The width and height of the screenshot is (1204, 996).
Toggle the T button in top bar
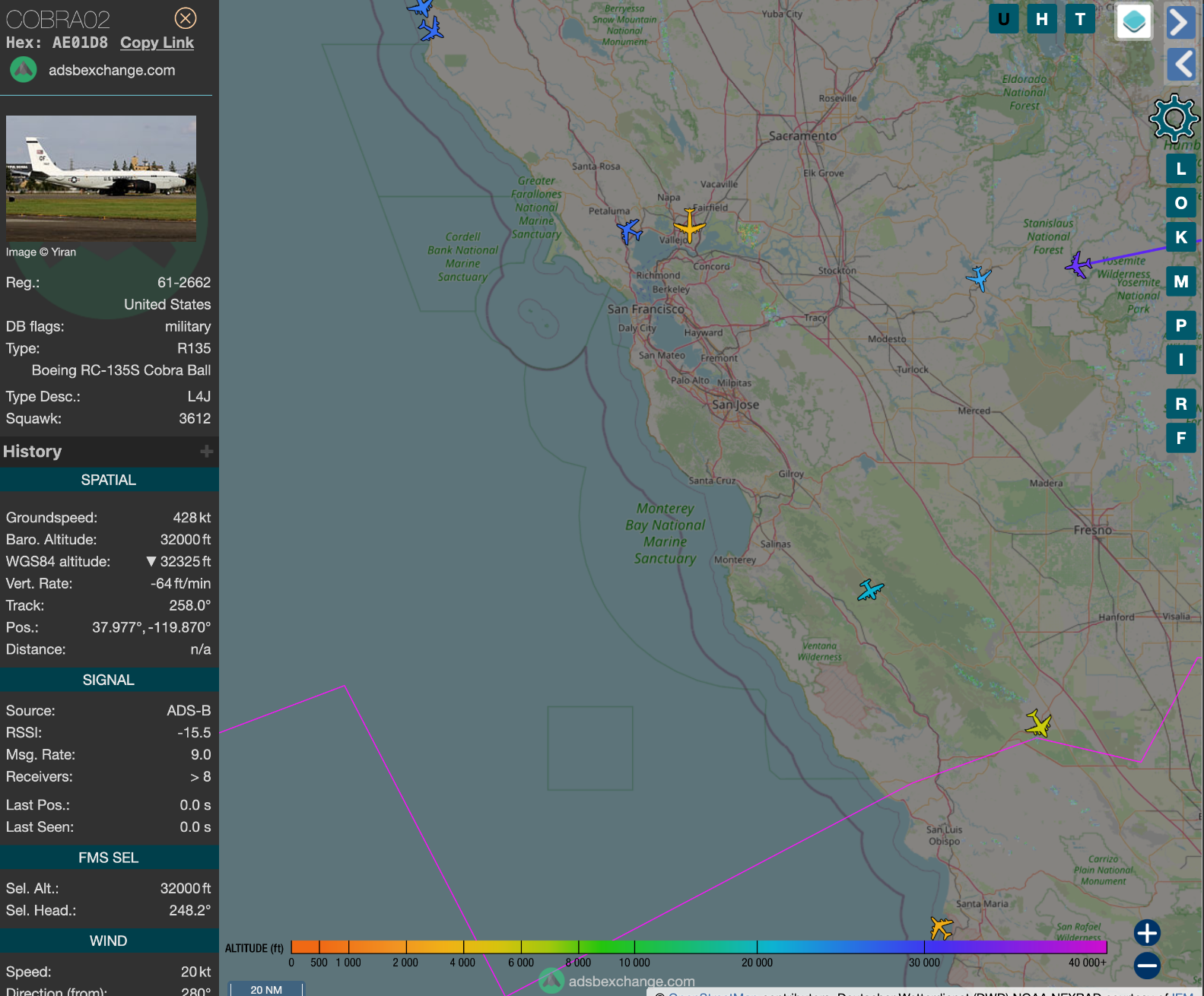(x=1080, y=19)
